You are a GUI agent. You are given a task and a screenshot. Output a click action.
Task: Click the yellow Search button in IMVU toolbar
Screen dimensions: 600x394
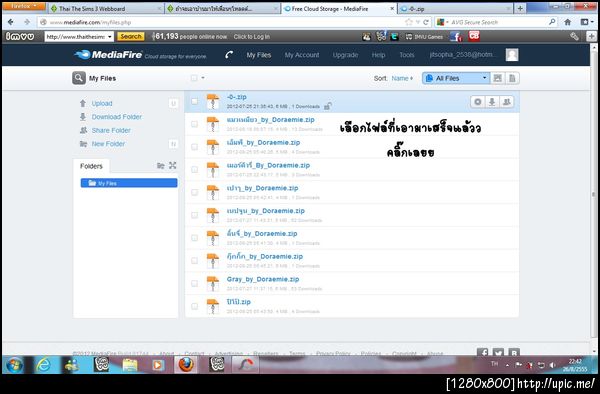130,37
